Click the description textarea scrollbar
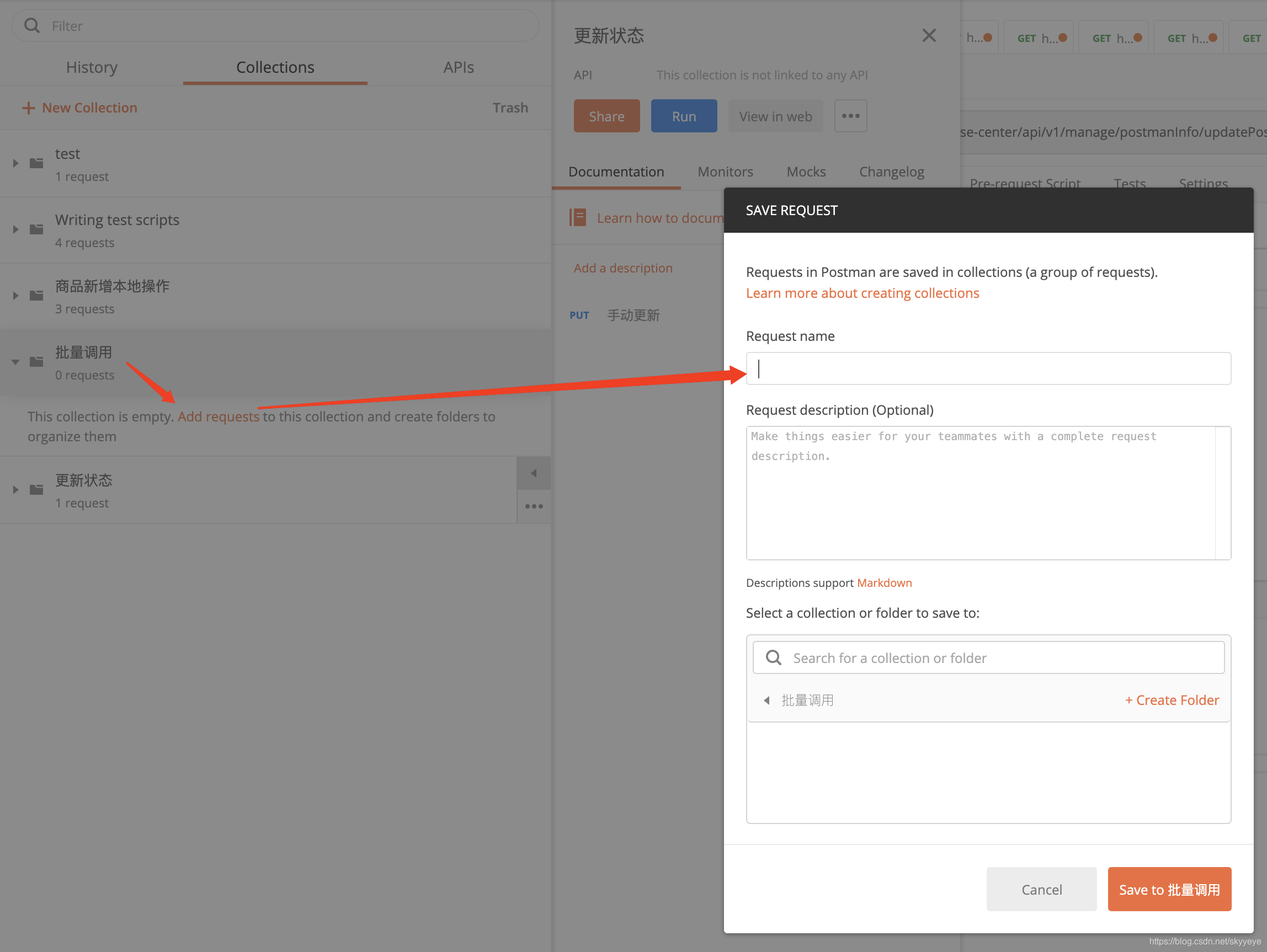This screenshot has width=1267, height=952. pos(1222,493)
